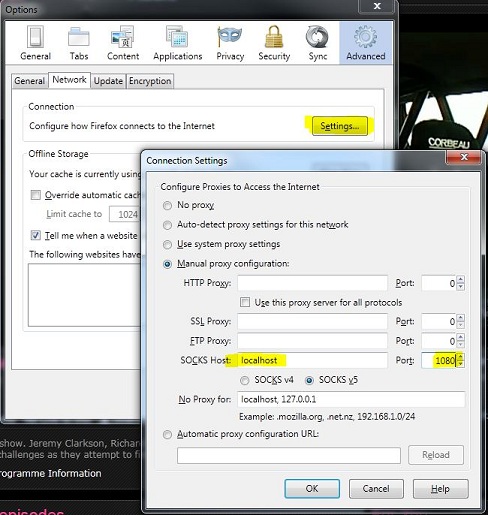Screen dimensions: 488x515
Task: Open the Tabs options category
Action: coord(79,43)
